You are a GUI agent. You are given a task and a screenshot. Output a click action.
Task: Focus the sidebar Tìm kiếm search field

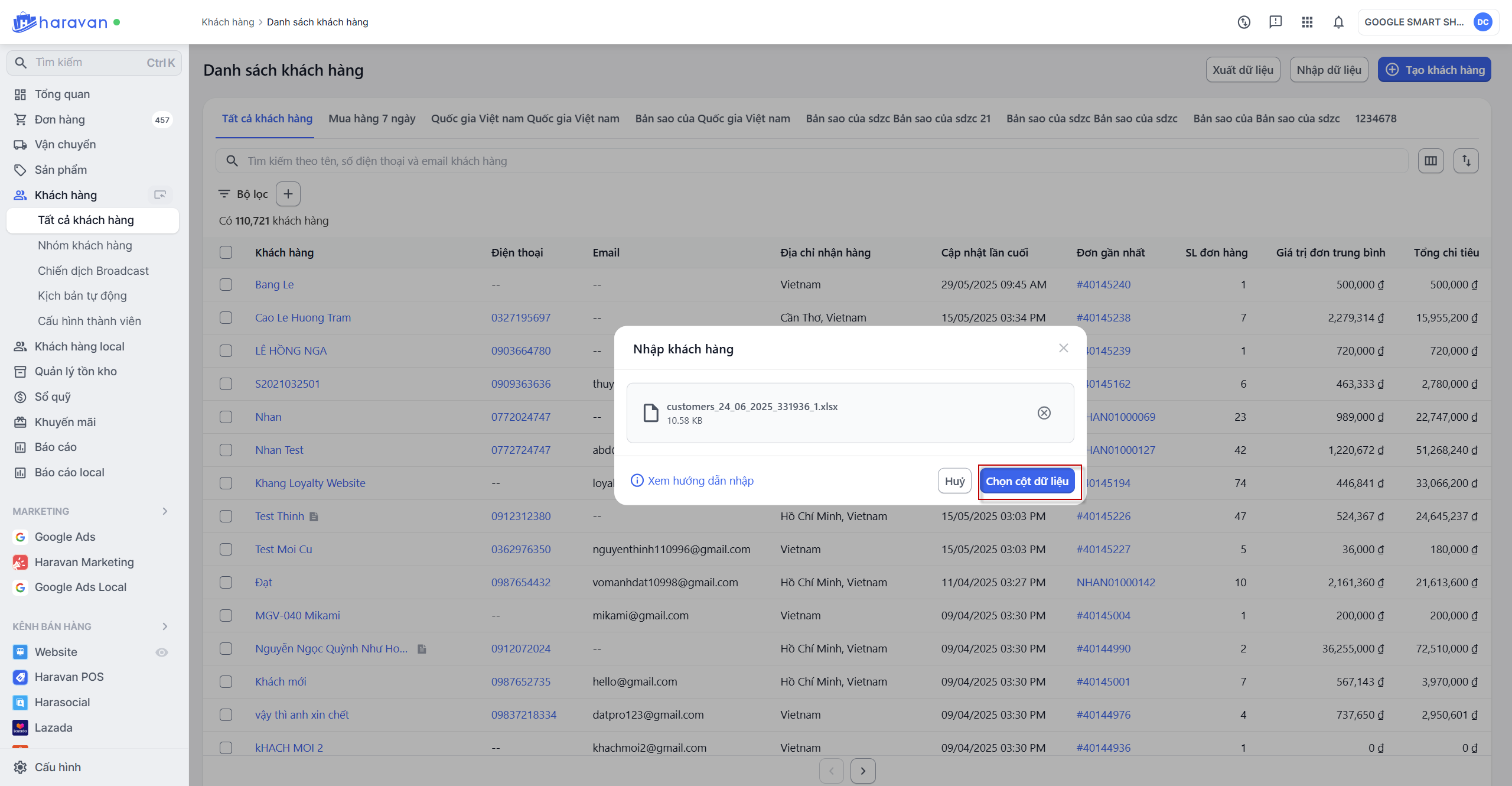pos(89,63)
